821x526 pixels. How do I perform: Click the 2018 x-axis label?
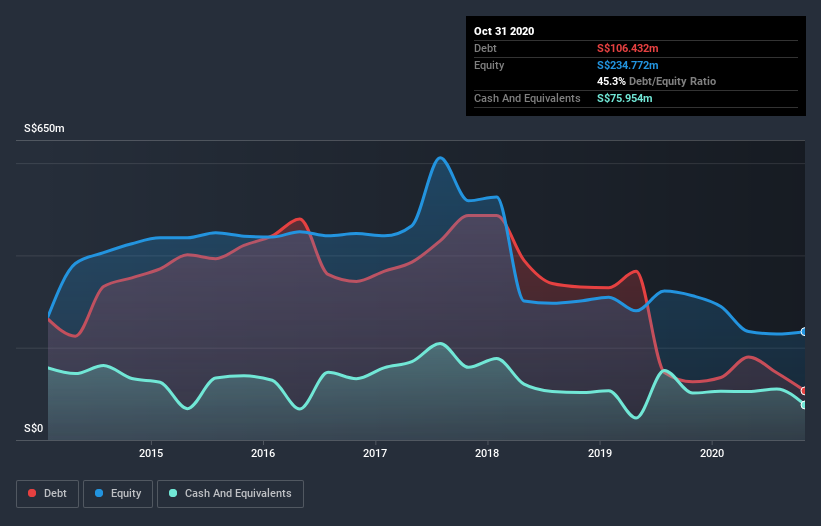pos(487,453)
